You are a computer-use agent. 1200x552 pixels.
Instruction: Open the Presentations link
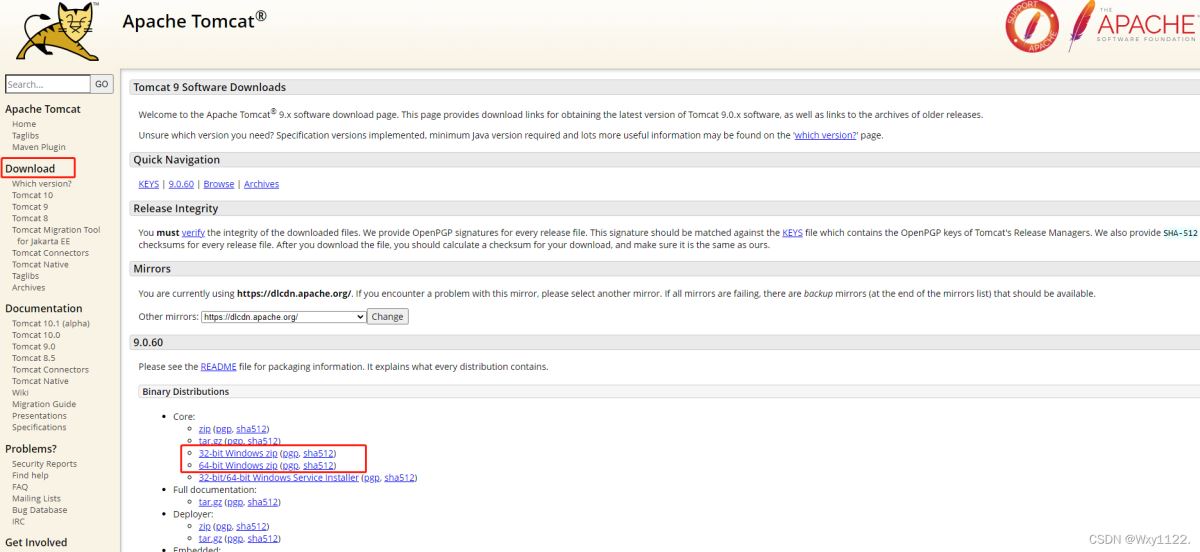[x=39, y=416]
